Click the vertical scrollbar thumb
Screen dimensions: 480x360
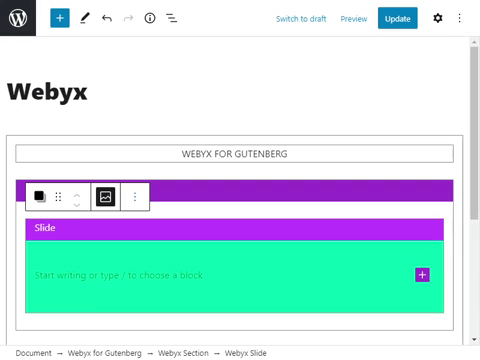pyautogui.click(x=474, y=133)
